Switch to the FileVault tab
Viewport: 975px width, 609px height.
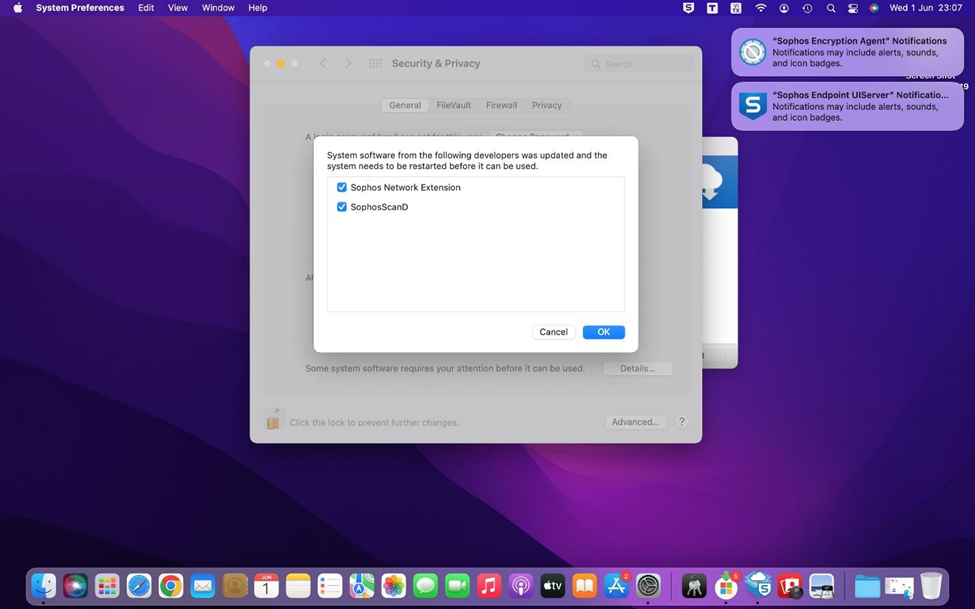(x=453, y=105)
